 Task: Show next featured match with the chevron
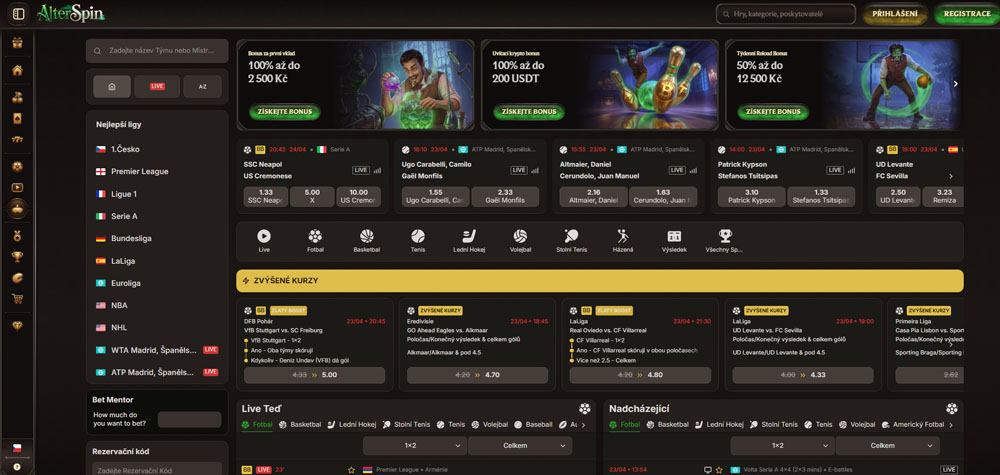951,176
